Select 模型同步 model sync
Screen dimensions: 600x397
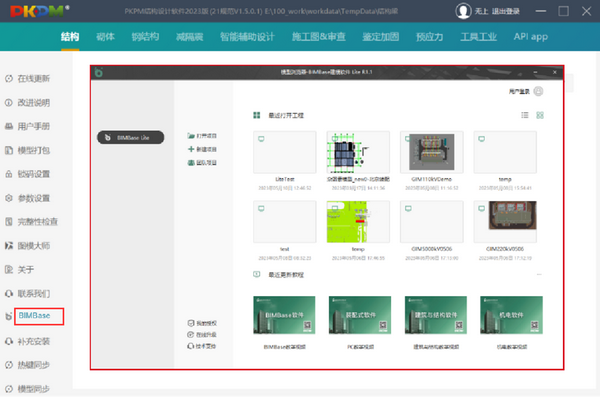pos(28,389)
